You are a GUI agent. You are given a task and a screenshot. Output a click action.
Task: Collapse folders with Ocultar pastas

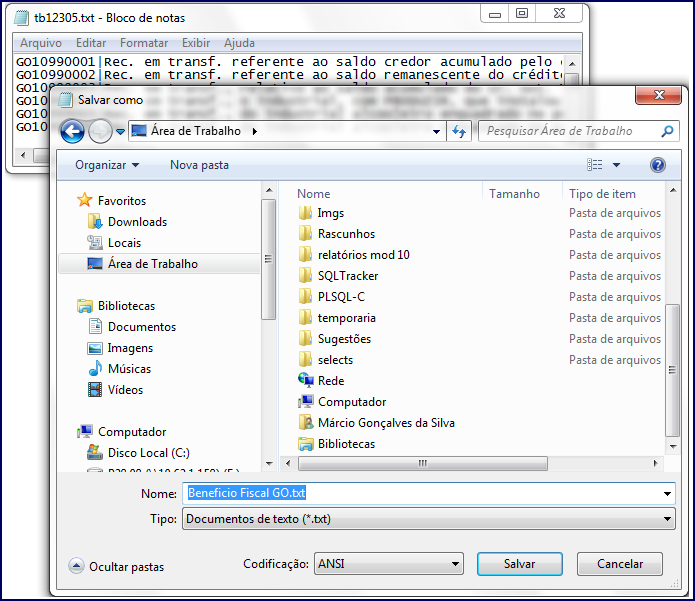tap(116, 566)
